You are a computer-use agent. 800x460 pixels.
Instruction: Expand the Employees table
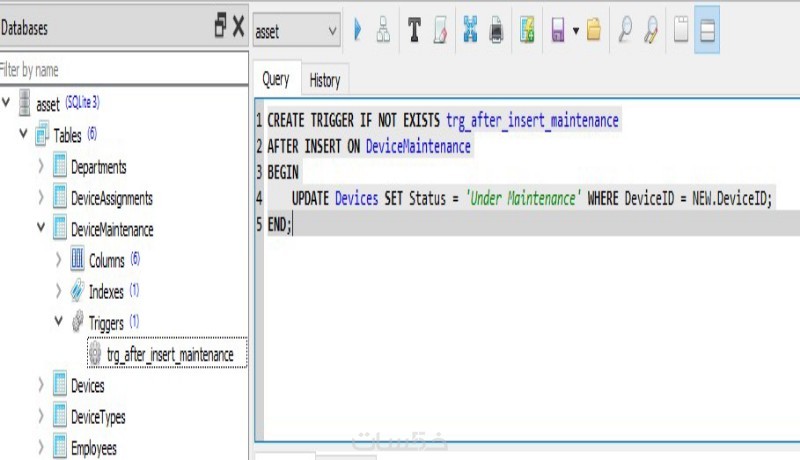pos(41,447)
